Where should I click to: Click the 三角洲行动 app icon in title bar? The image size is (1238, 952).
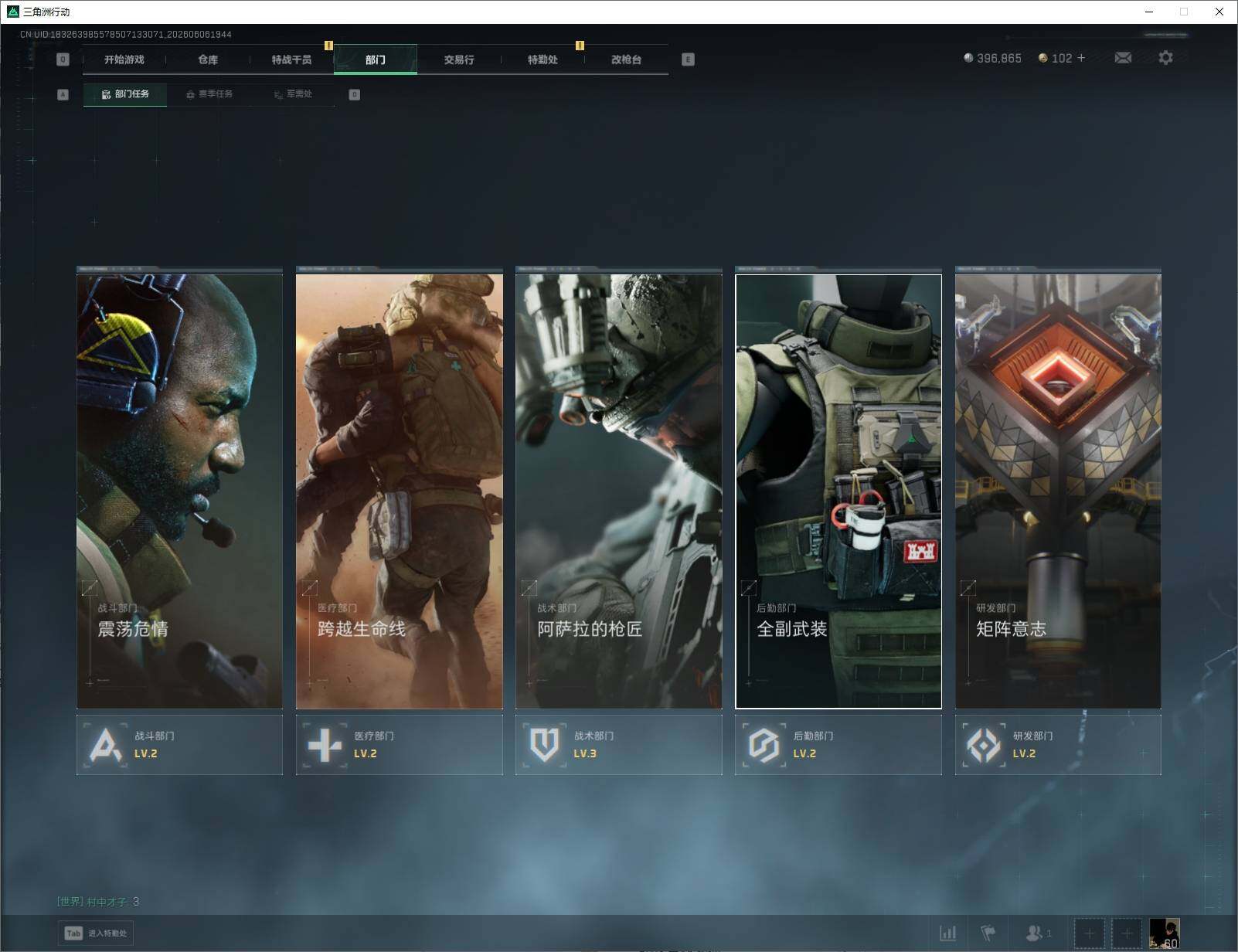[12, 12]
